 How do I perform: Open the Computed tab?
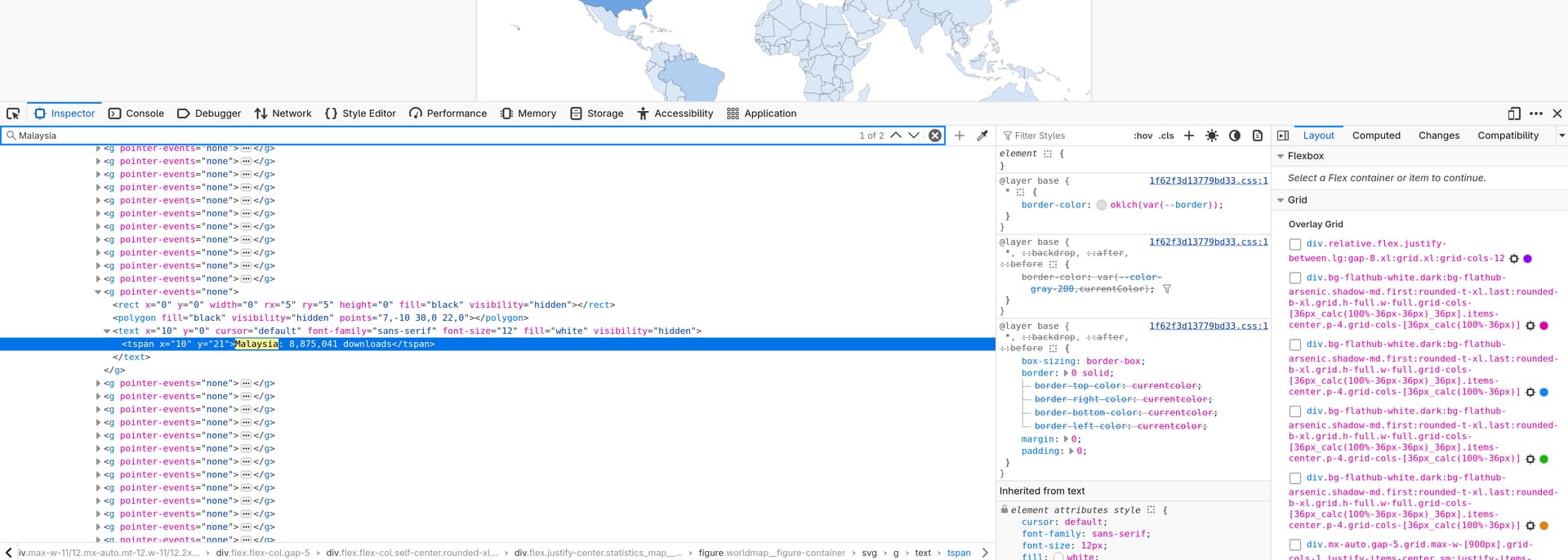[1376, 136]
